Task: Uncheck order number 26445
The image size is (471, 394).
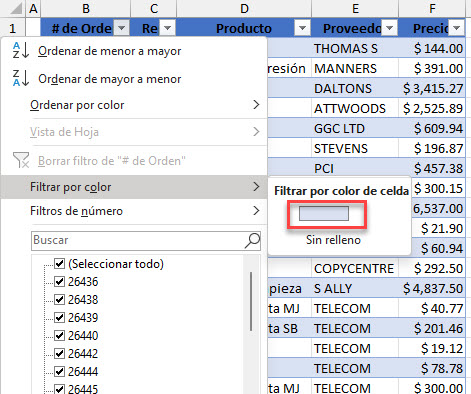Action: click(x=59, y=389)
